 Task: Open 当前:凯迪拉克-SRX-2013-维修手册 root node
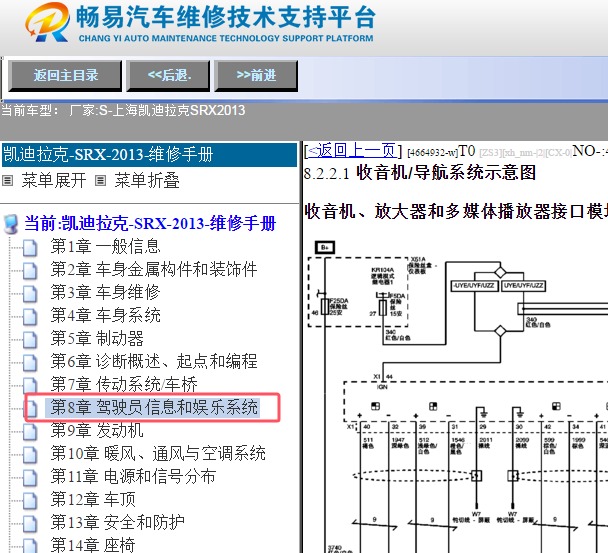coord(150,224)
